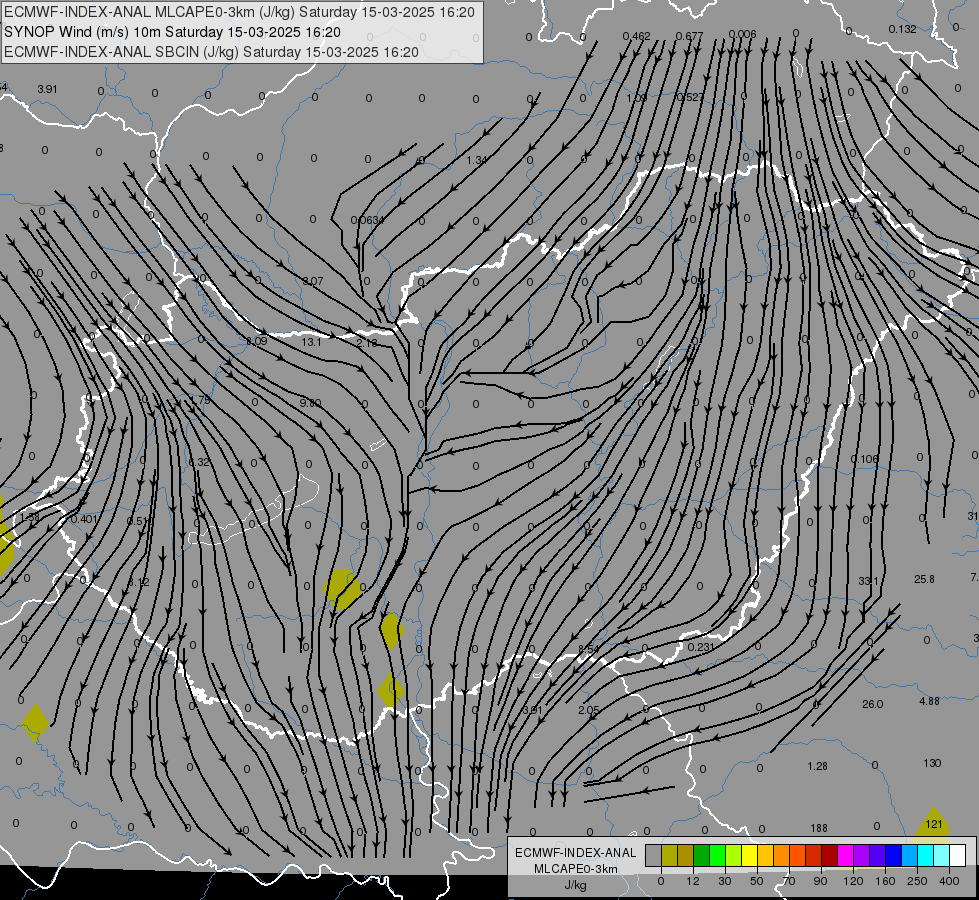This screenshot has width=979, height=900.
Task: Click the map value 1.58
Action: pyautogui.click(x=29, y=518)
